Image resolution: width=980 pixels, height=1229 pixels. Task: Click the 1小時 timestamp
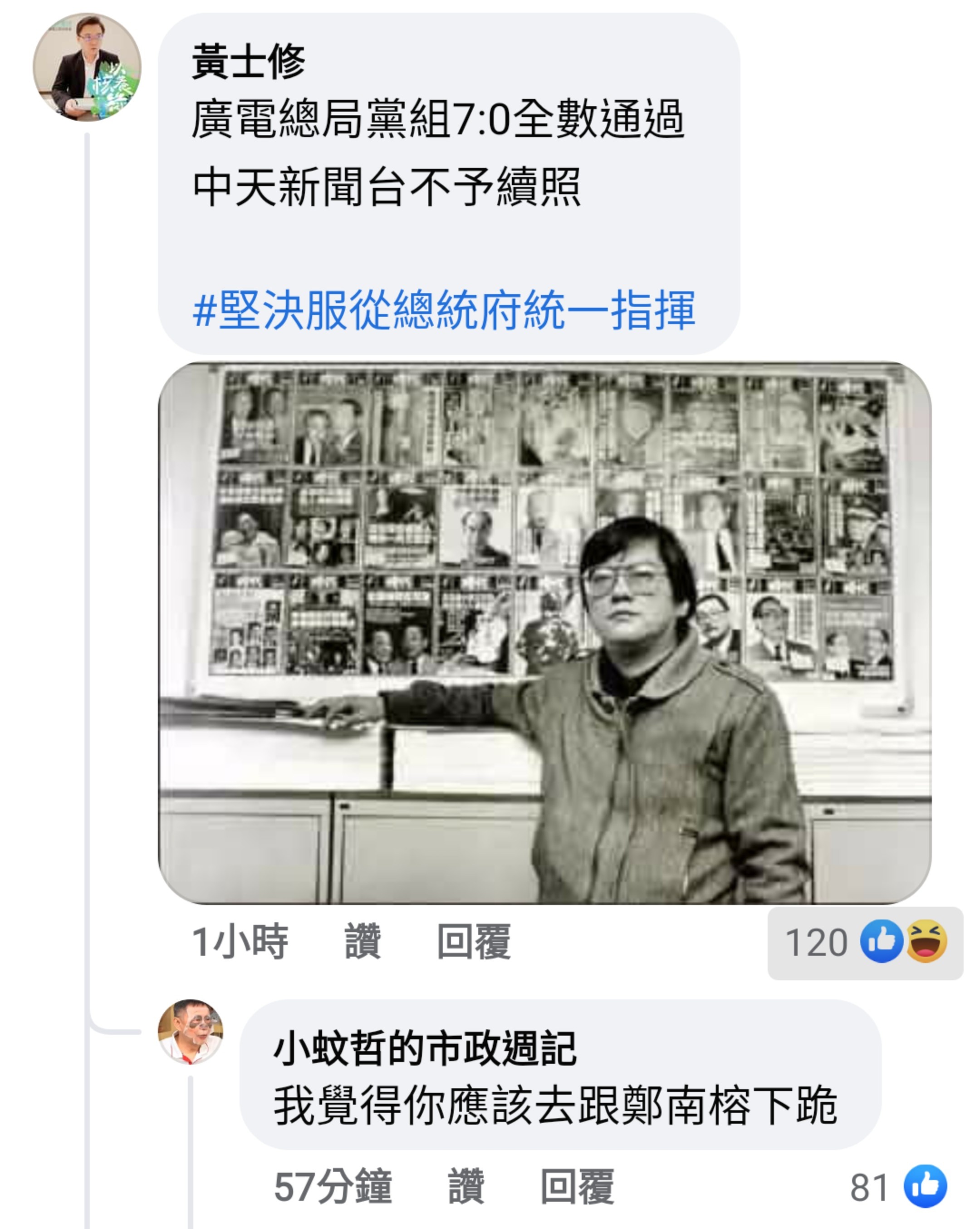pos(240,942)
